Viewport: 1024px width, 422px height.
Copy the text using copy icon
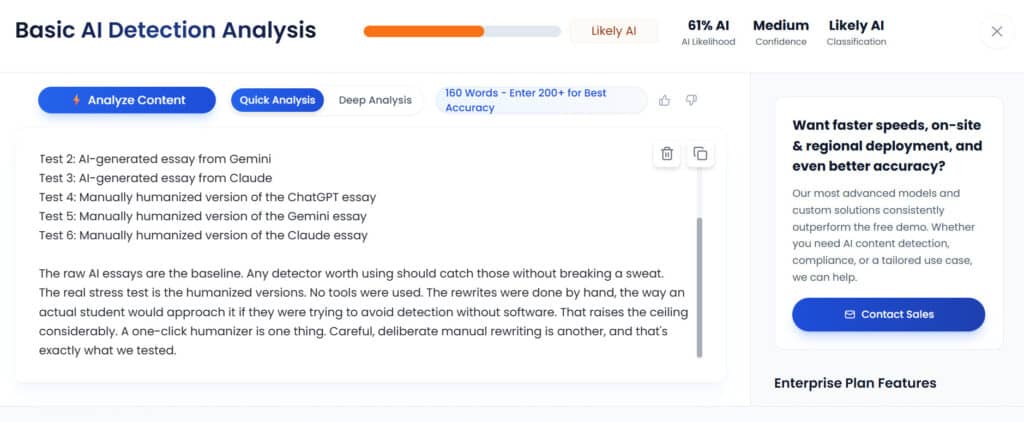(x=700, y=153)
